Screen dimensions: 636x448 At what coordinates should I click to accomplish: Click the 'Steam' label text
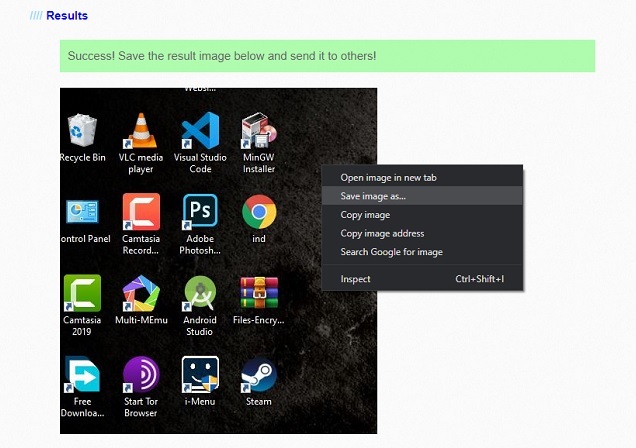tap(259, 401)
